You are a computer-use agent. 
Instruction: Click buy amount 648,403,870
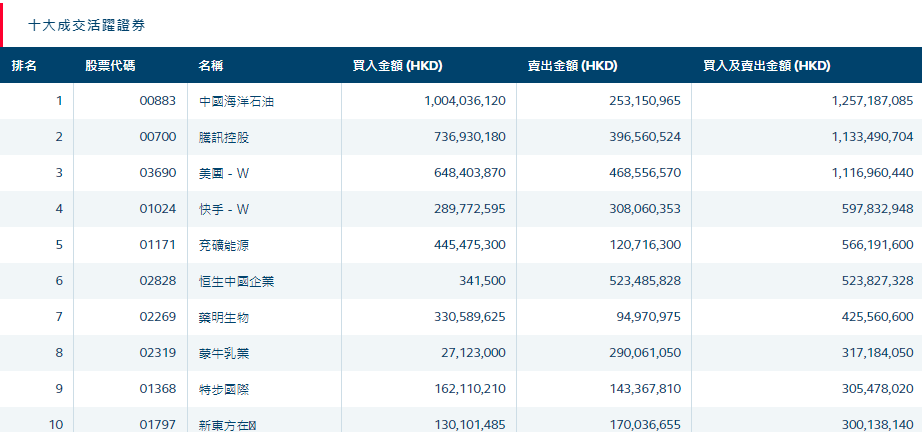[470, 173]
